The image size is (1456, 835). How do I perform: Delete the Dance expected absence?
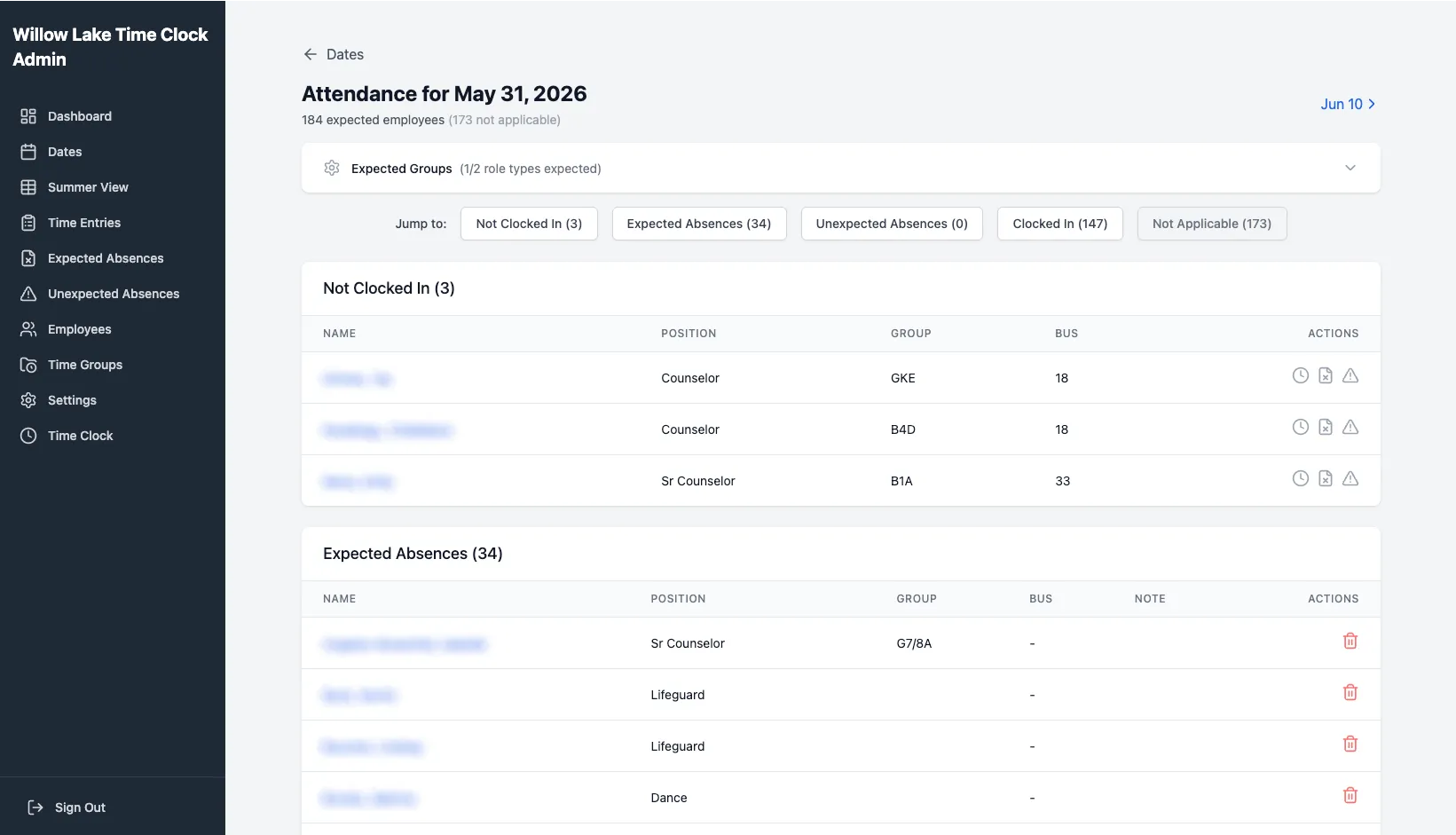tap(1350, 795)
